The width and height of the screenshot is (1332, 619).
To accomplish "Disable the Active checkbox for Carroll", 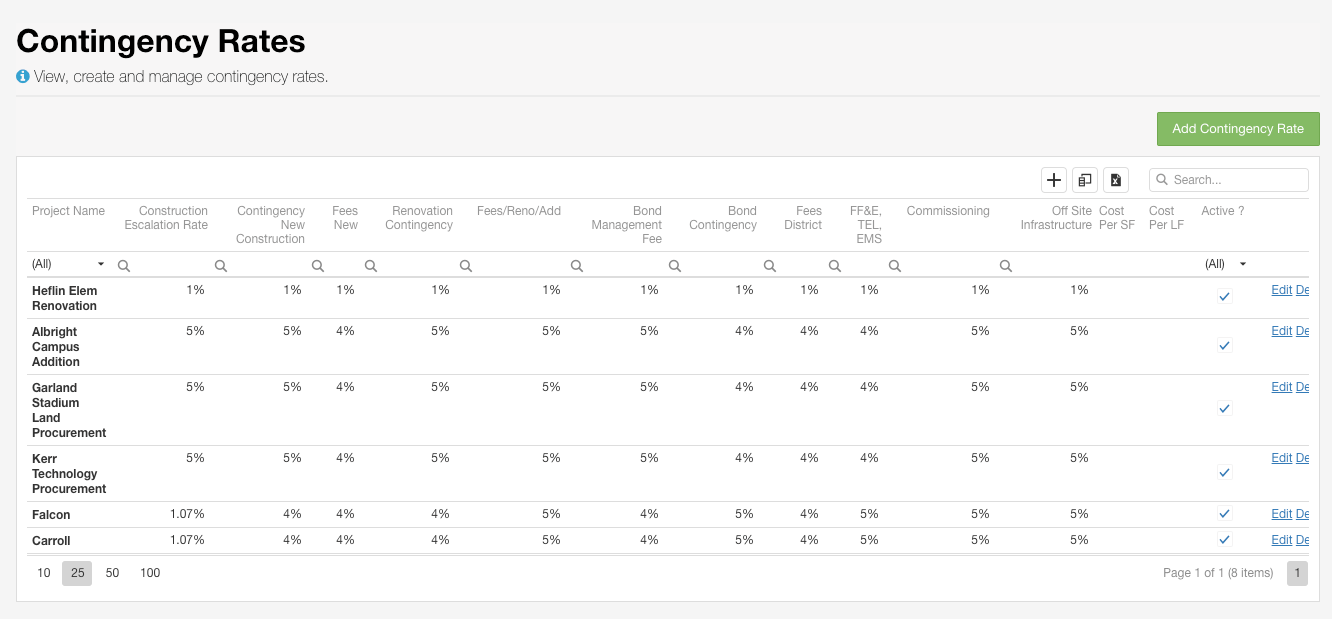I will point(1224,539).
